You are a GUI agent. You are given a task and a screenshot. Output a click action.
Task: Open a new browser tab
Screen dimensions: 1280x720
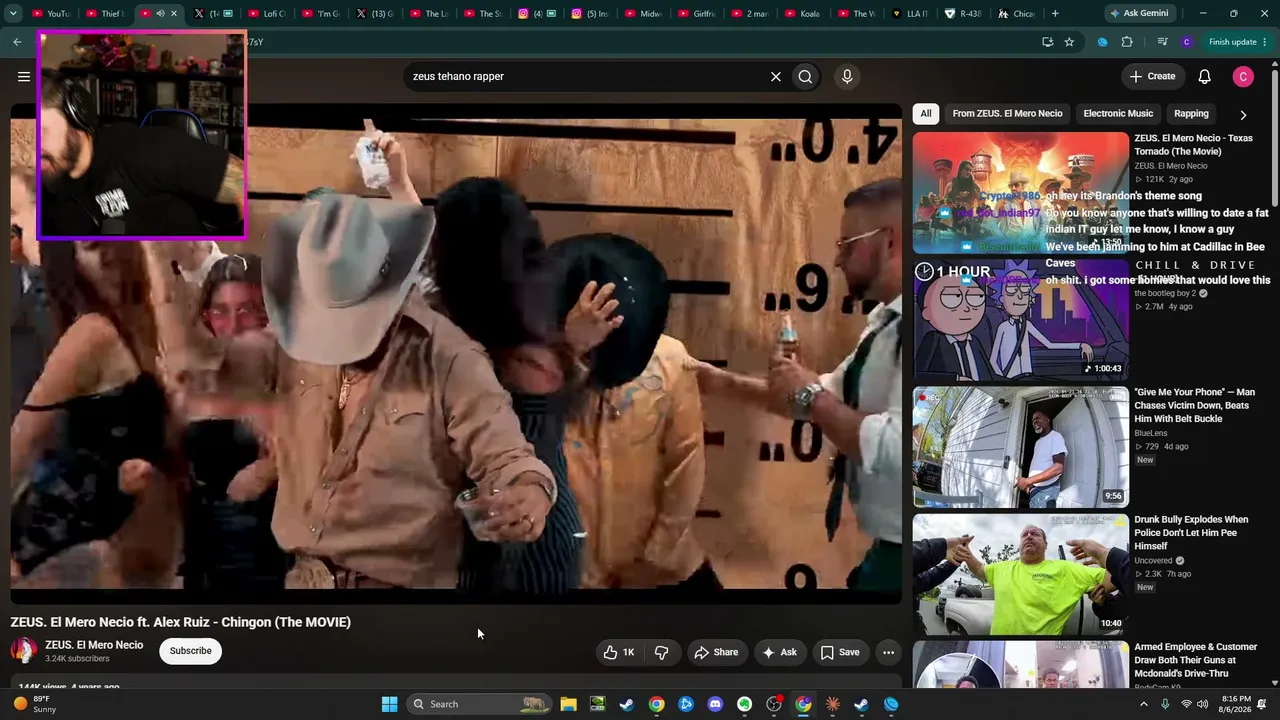1055,13
